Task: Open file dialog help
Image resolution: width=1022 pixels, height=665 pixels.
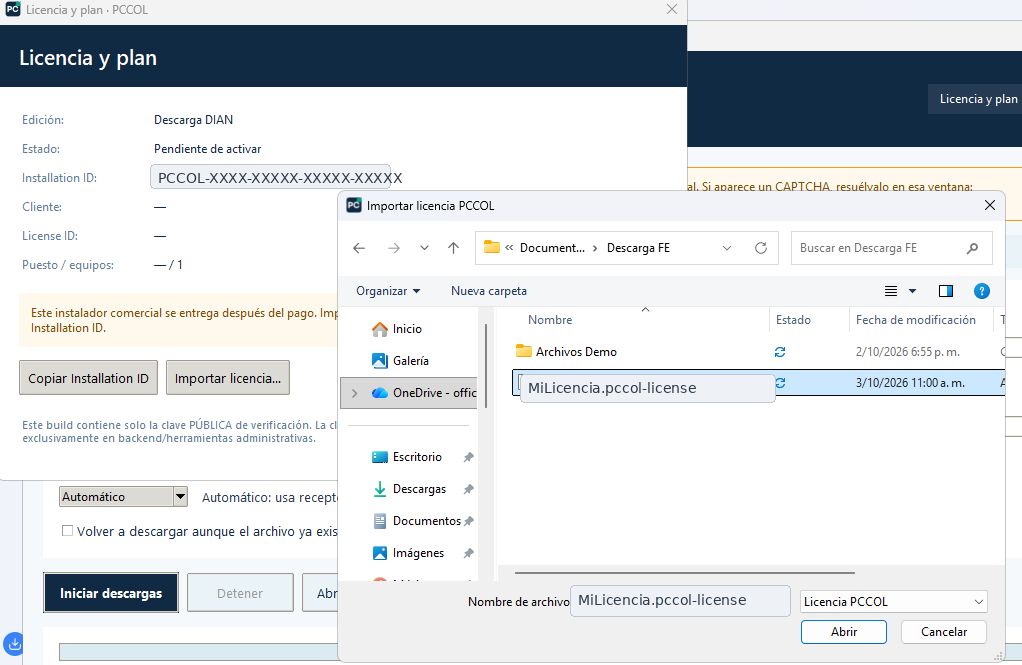Action: click(982, 291)
